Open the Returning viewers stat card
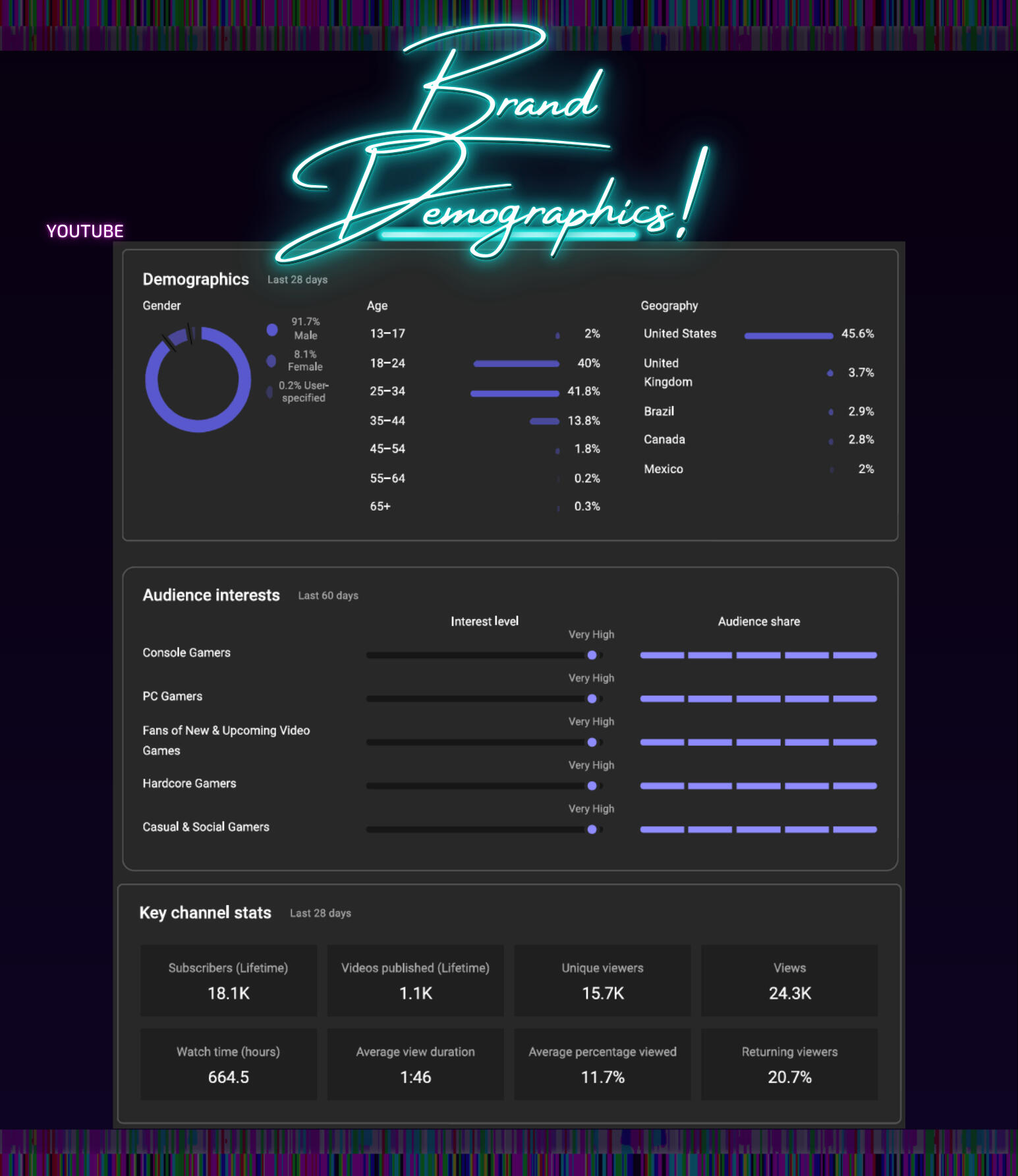The image size is (1018, 1176). coord(789,1064)
